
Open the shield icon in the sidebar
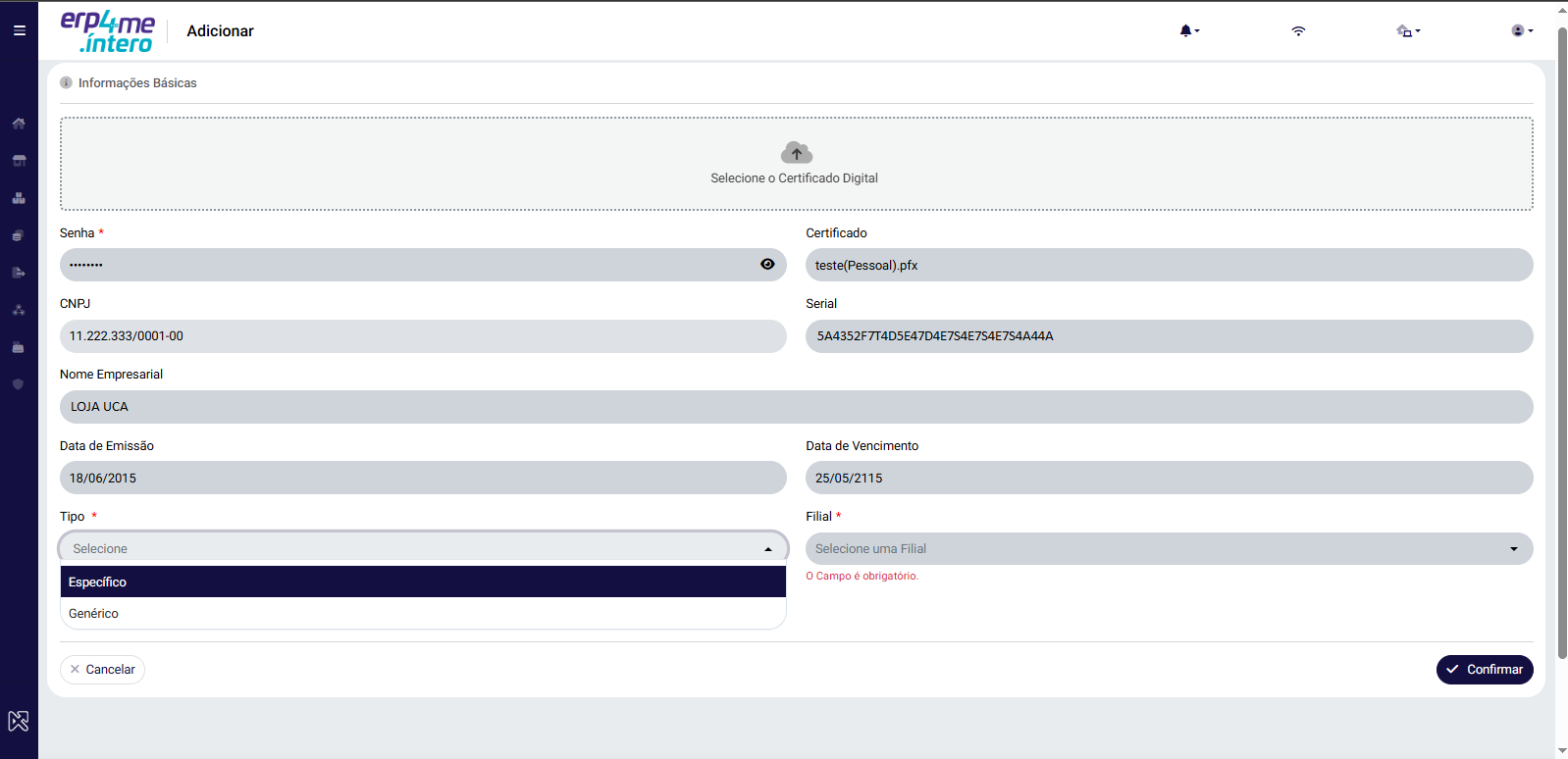[x=19, y=384]
